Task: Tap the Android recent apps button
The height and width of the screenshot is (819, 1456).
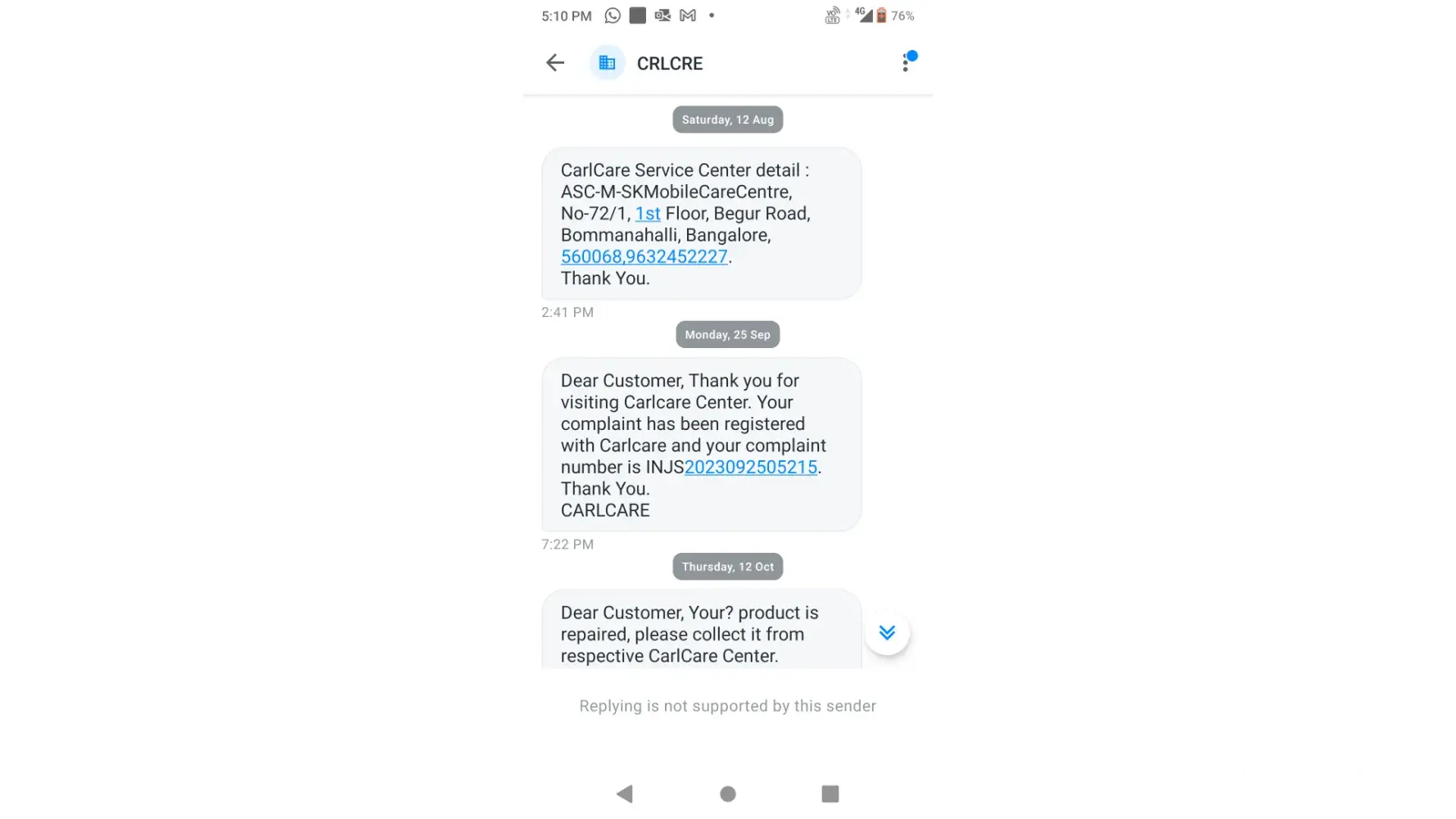Action: [830, 794]
